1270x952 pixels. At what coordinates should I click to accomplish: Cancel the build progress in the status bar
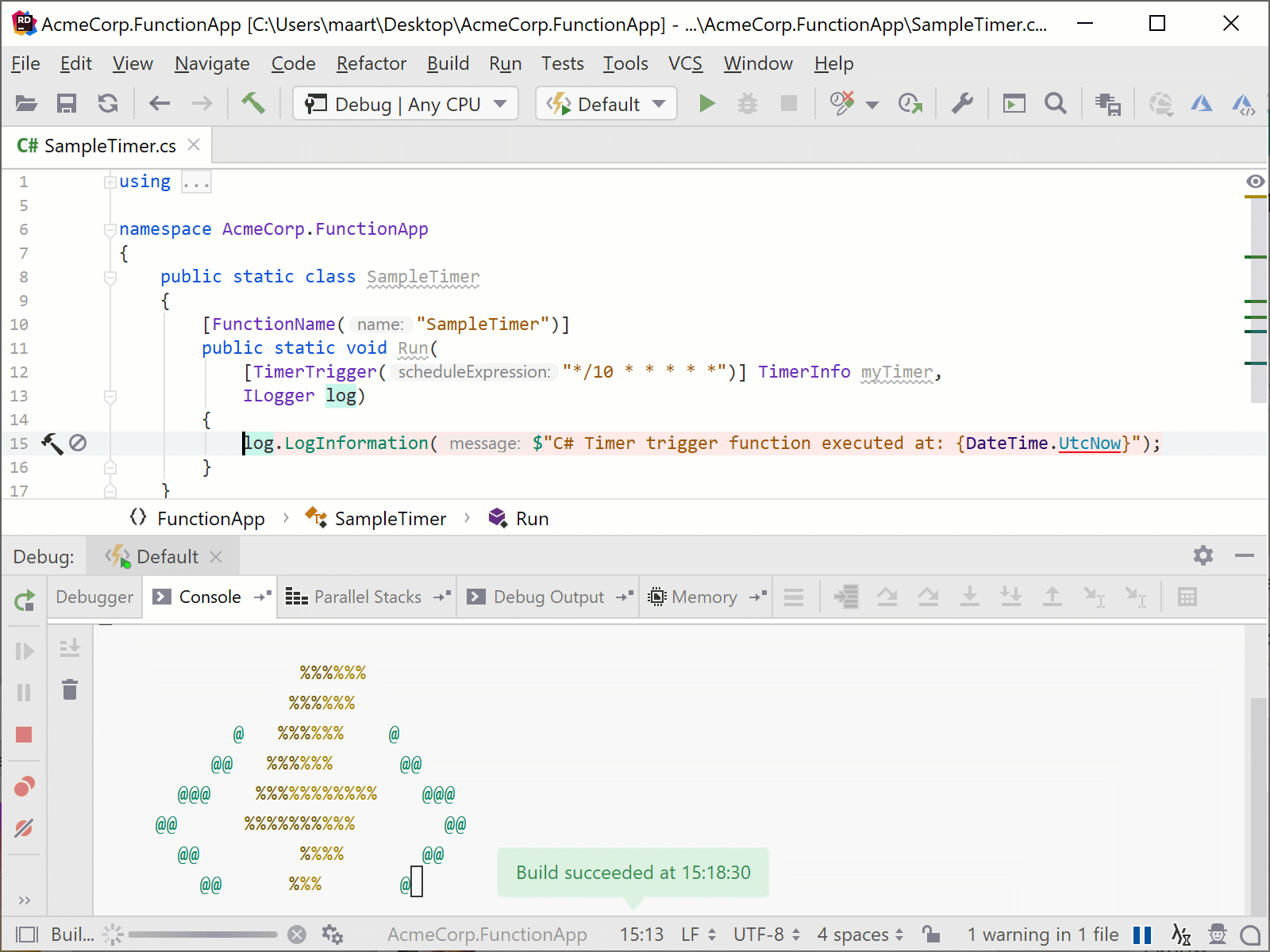click(x=297, y=935)
